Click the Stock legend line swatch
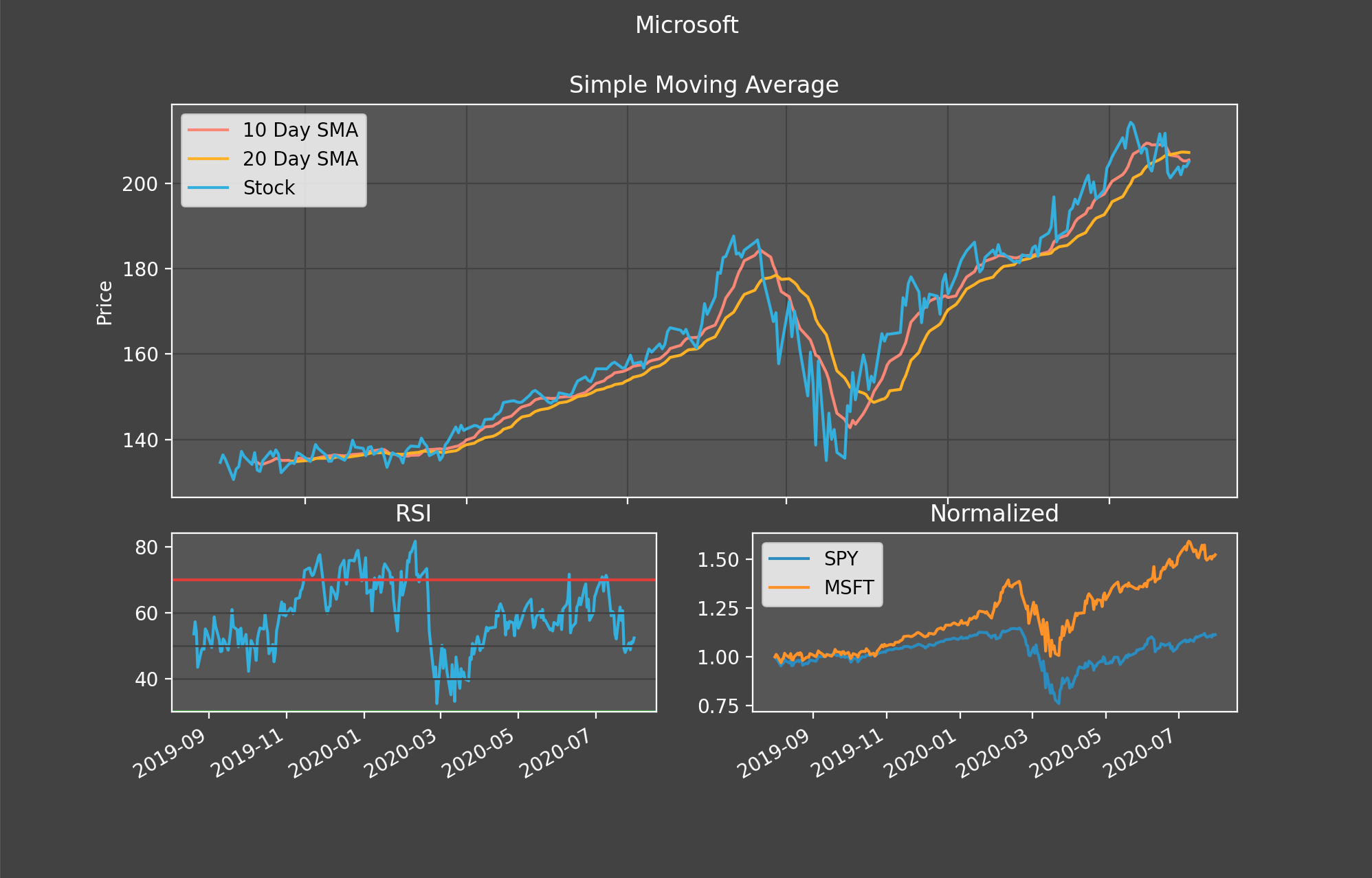1372x878 pixels. [x=208, y=188]
